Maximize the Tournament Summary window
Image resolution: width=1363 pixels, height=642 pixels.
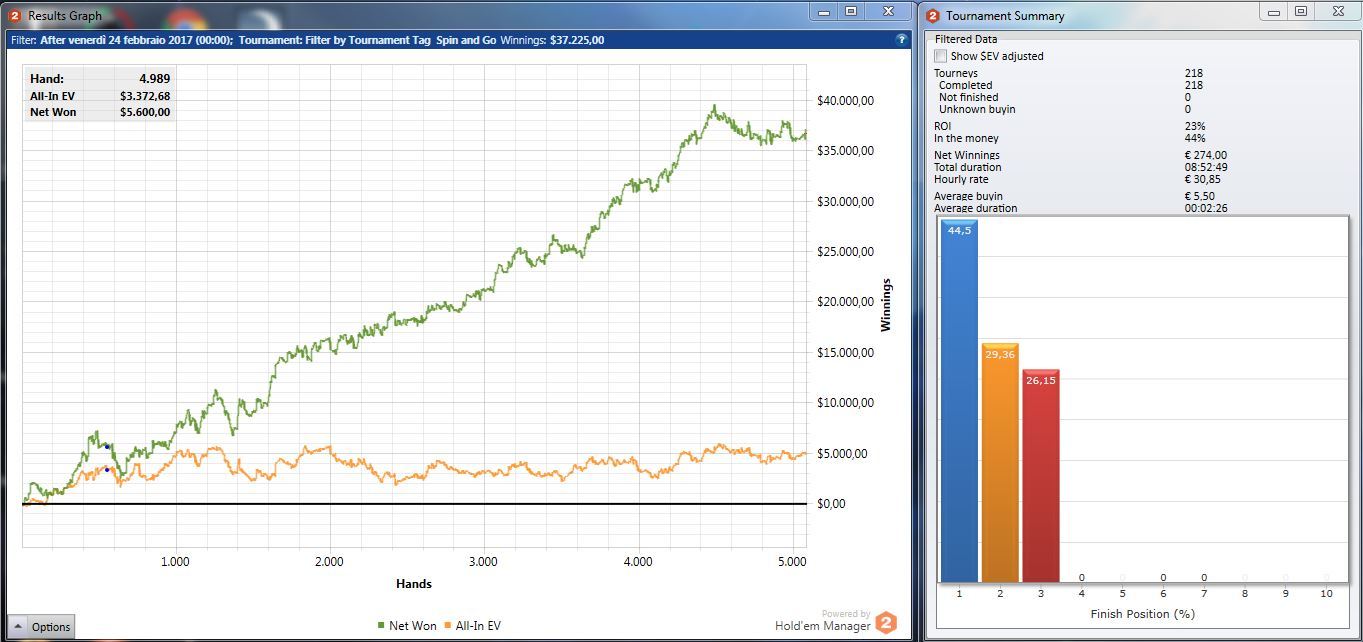pos(1301,11)
